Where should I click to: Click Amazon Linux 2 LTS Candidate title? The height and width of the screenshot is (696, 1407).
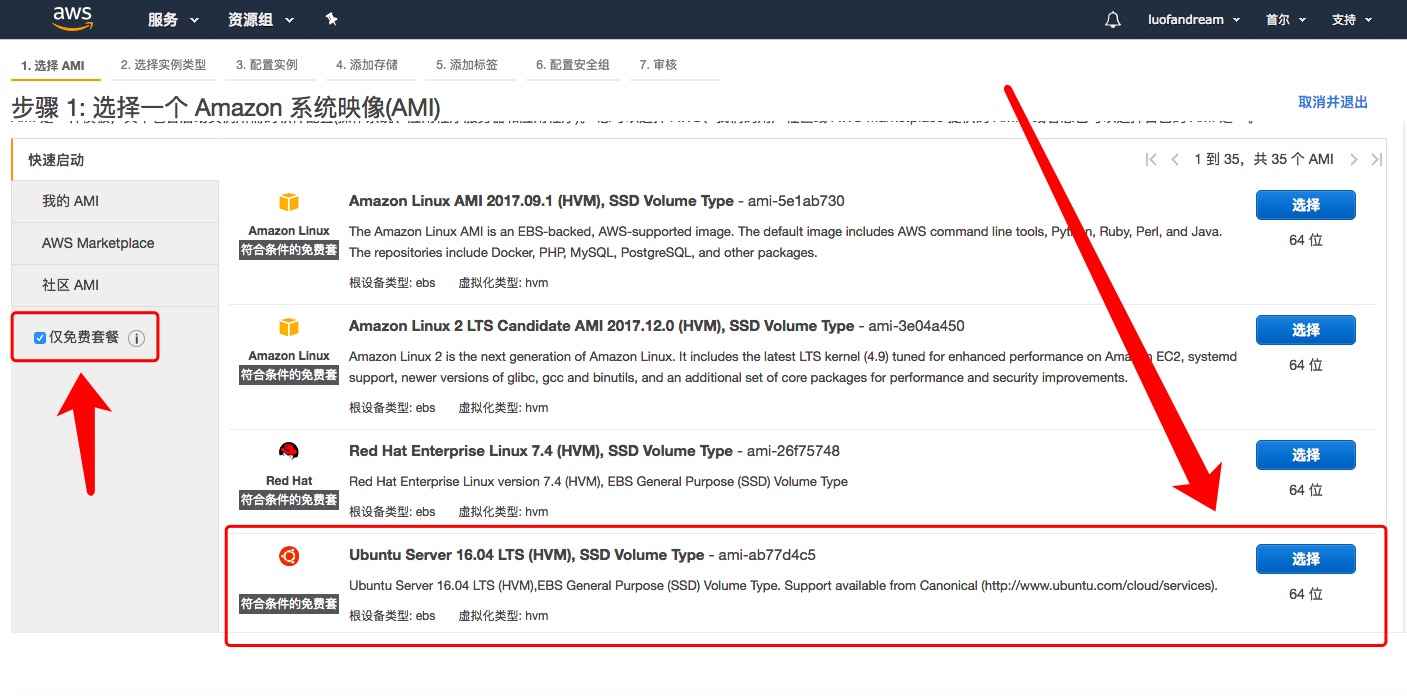click(601, 326)
